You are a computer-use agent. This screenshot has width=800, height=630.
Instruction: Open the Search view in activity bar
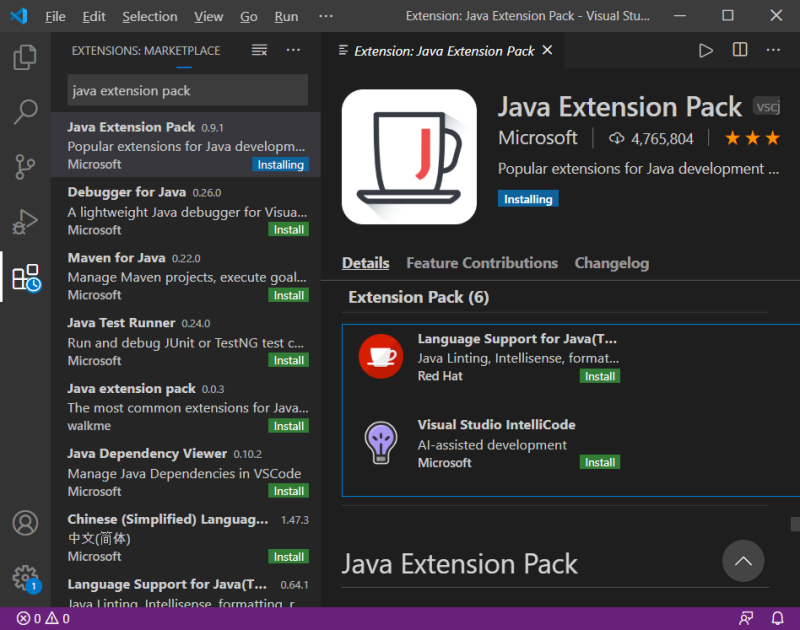click(25, 111)
